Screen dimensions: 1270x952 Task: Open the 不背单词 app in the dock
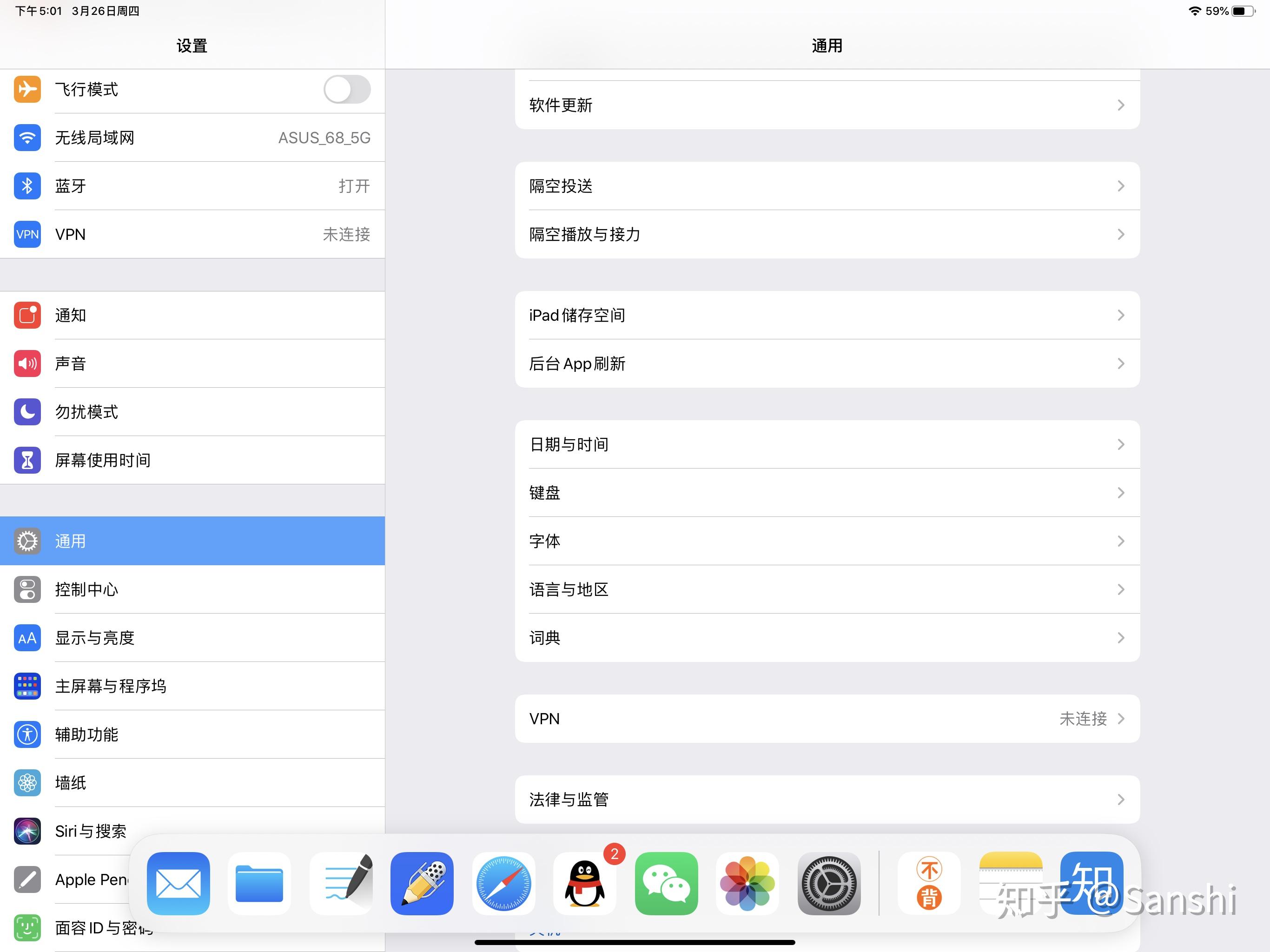point(929,884)
